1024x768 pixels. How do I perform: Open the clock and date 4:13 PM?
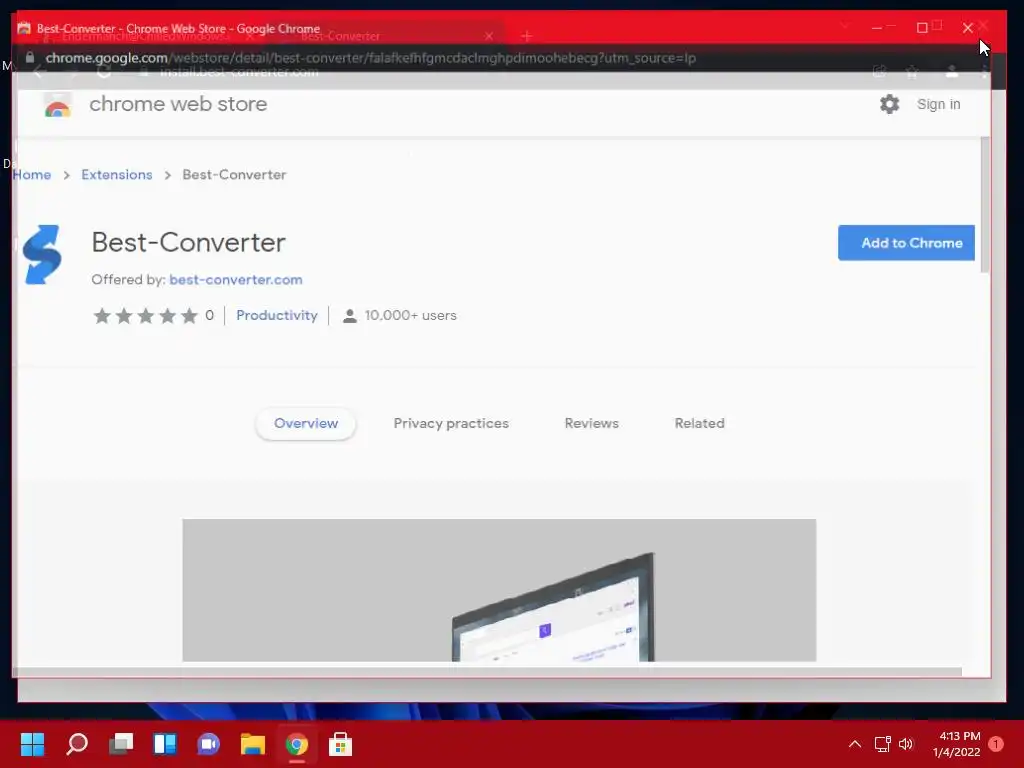(956, 744)
